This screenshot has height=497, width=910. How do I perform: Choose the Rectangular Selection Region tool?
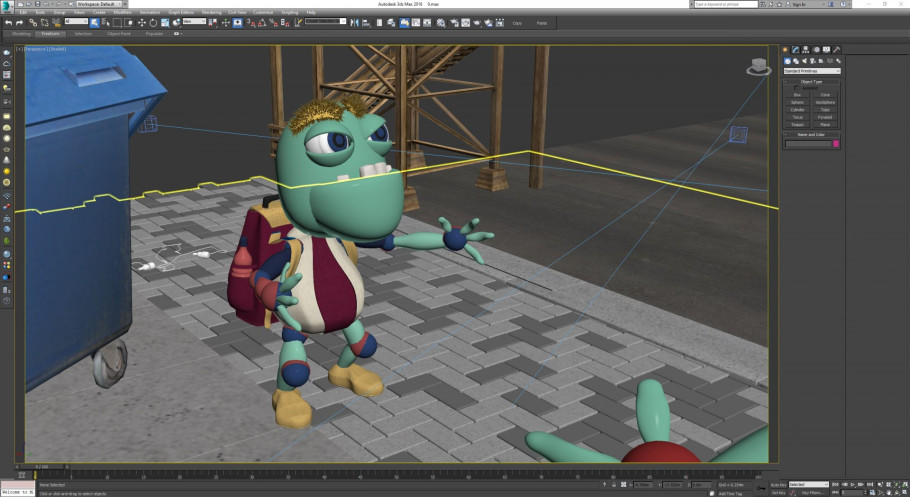coord(117,23)
